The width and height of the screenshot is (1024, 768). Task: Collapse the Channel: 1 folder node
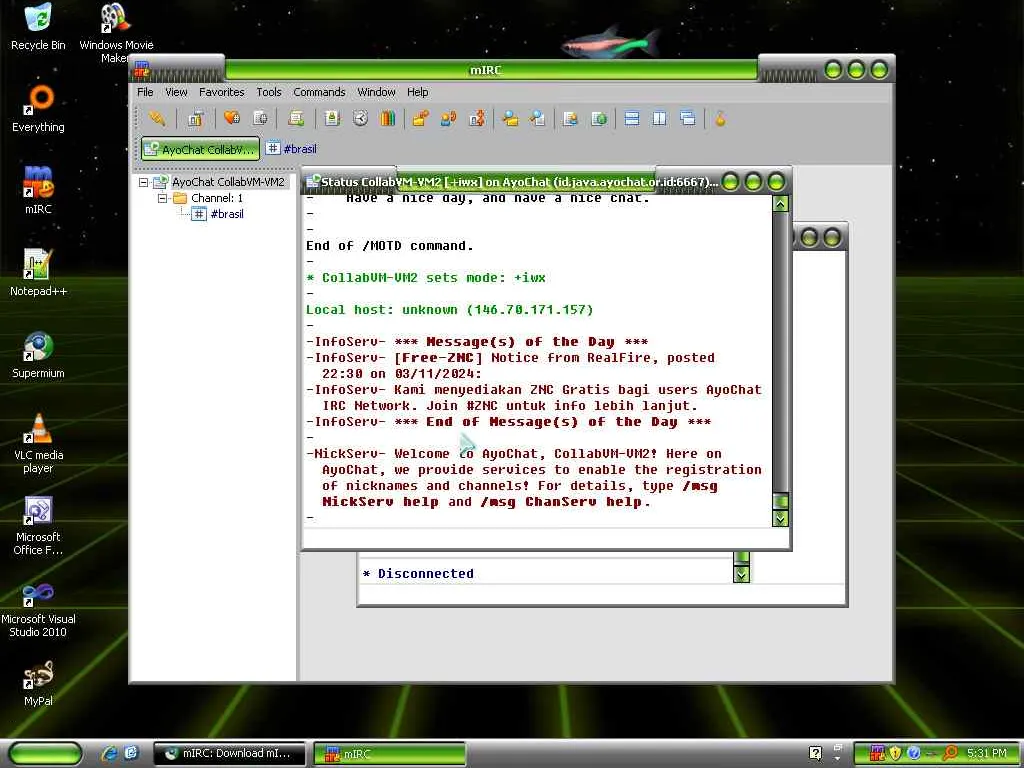click(x=162, y=198)
